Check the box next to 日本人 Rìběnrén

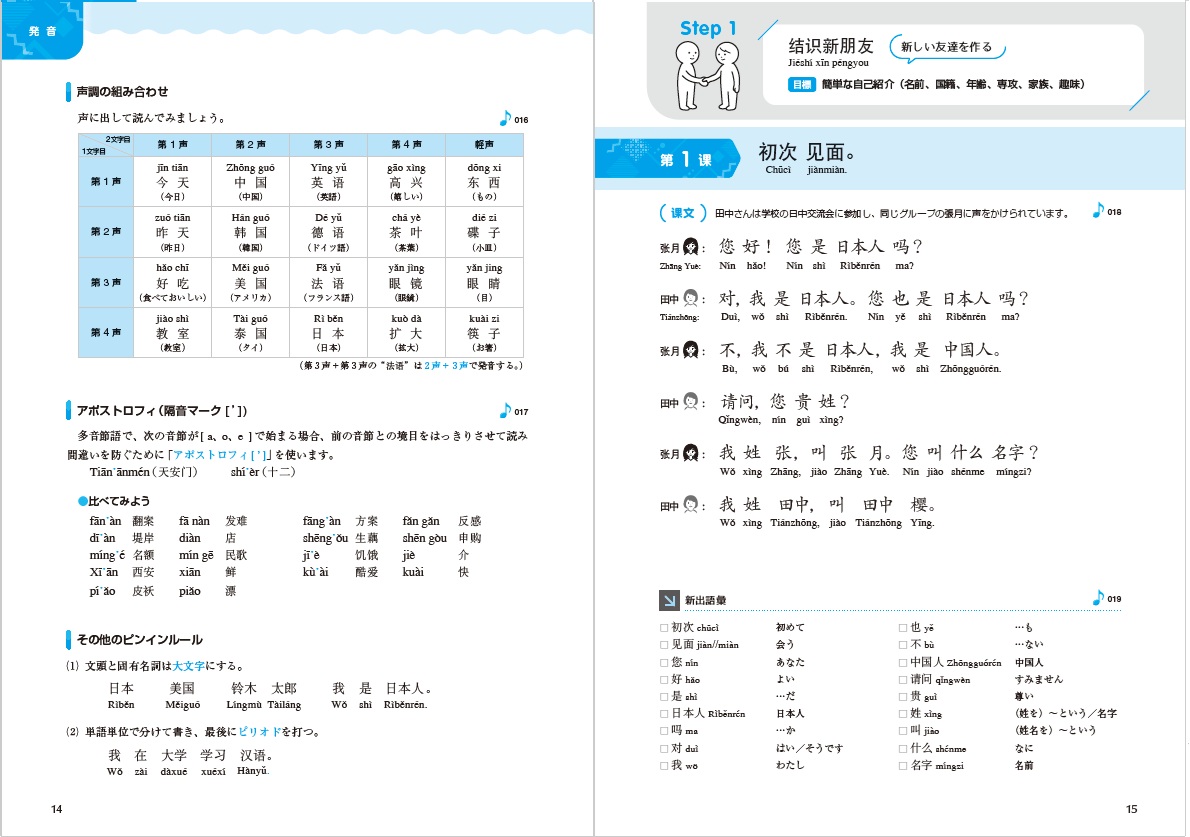pyautogui.click(x=664, y=714)
